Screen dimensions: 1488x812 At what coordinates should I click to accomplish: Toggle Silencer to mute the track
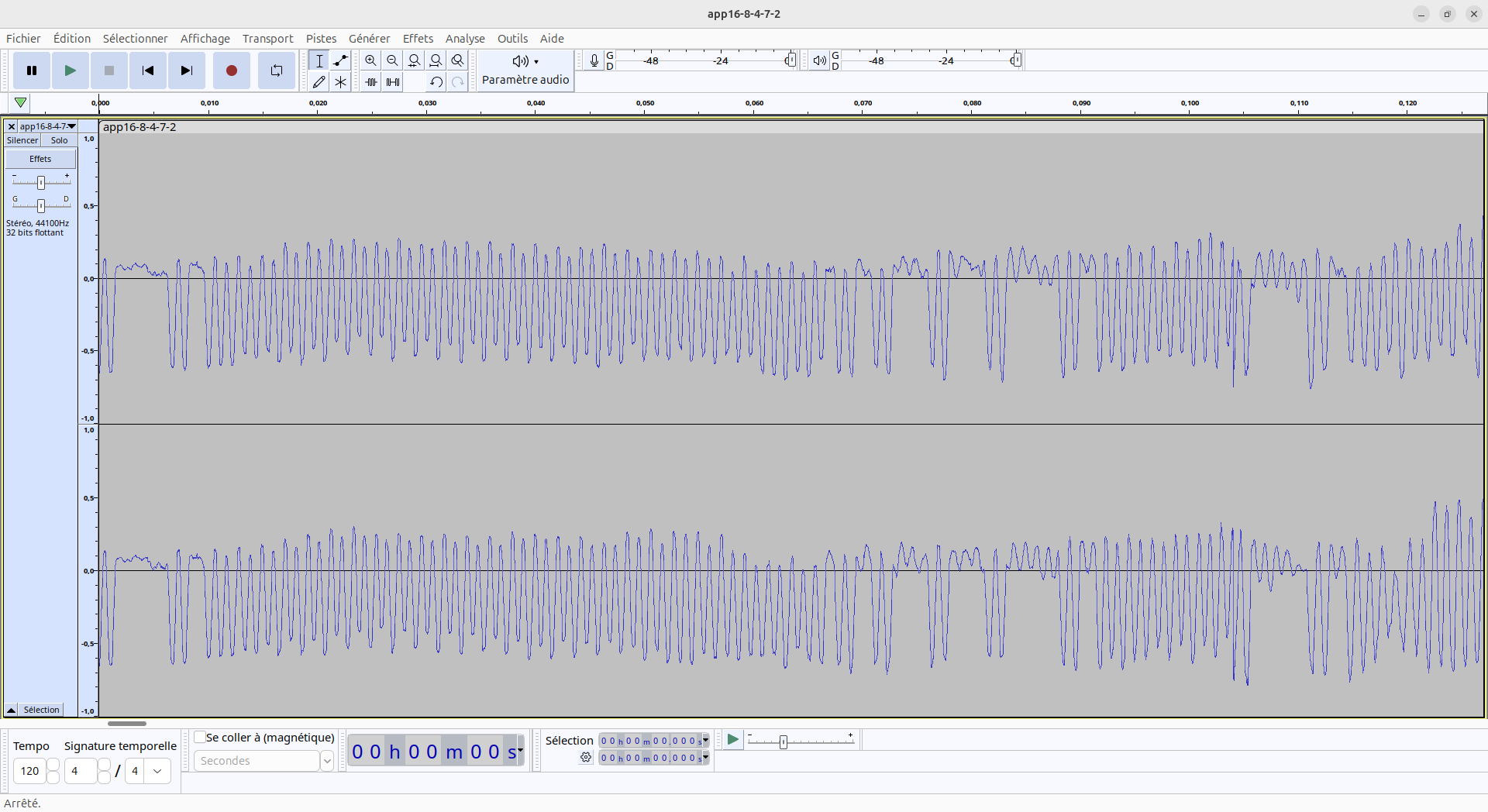[x=22, y=140]
